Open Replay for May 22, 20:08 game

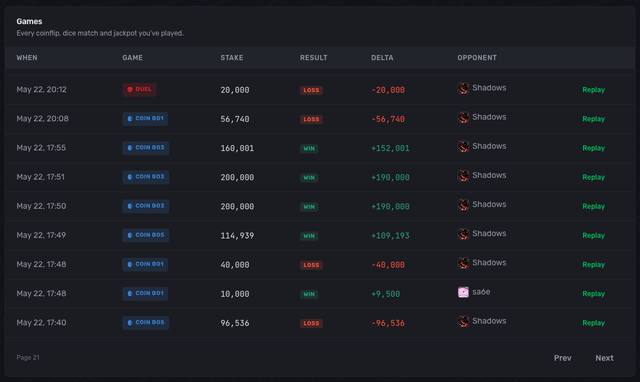(x=593, y=119)
